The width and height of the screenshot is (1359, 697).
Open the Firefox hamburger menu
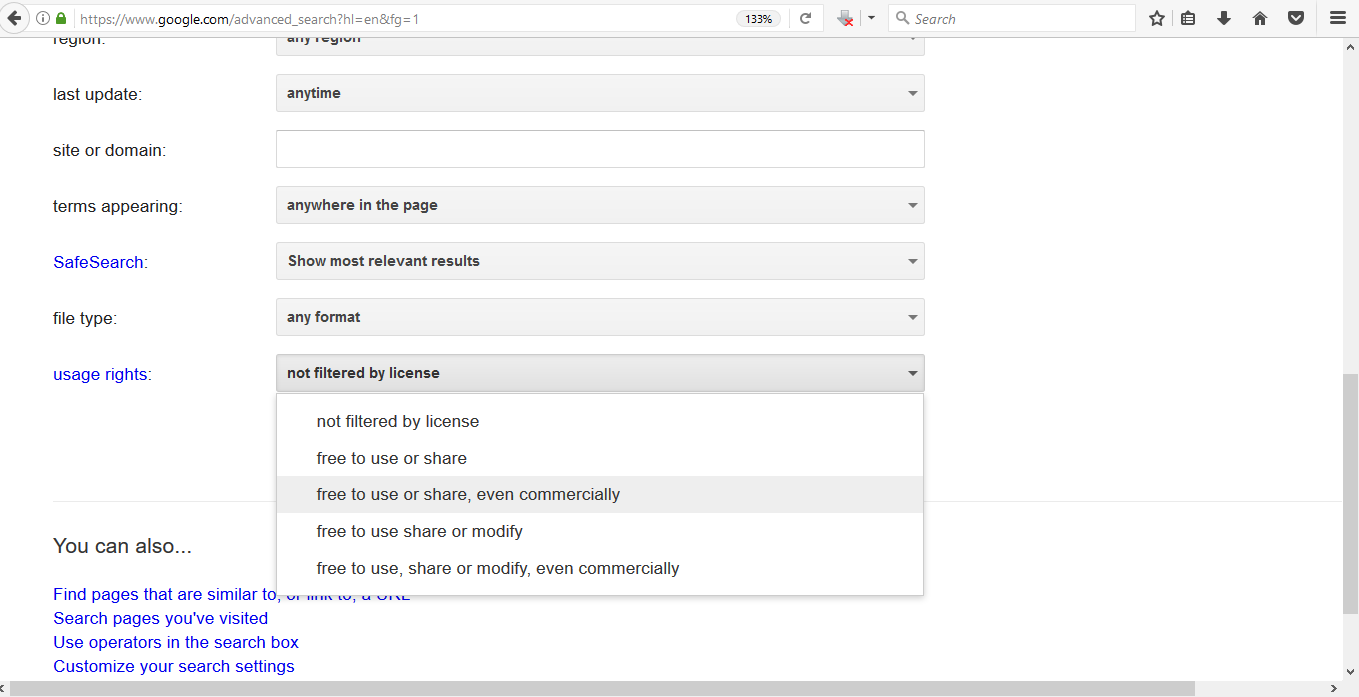1338,18
